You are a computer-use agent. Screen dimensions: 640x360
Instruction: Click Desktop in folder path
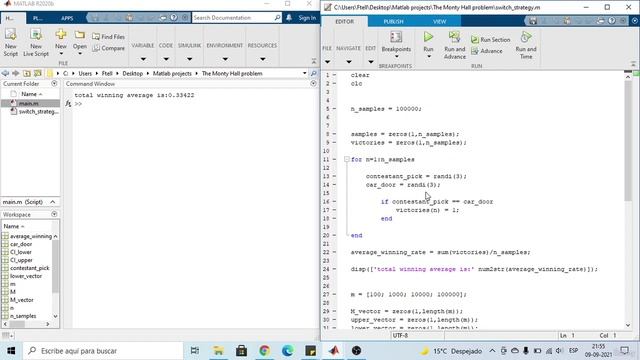133,73
